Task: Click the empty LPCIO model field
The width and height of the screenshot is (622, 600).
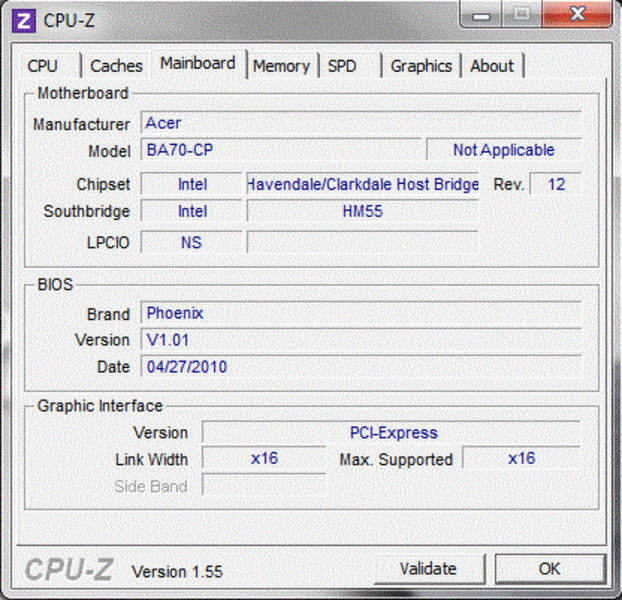Action: click(363, 242)
